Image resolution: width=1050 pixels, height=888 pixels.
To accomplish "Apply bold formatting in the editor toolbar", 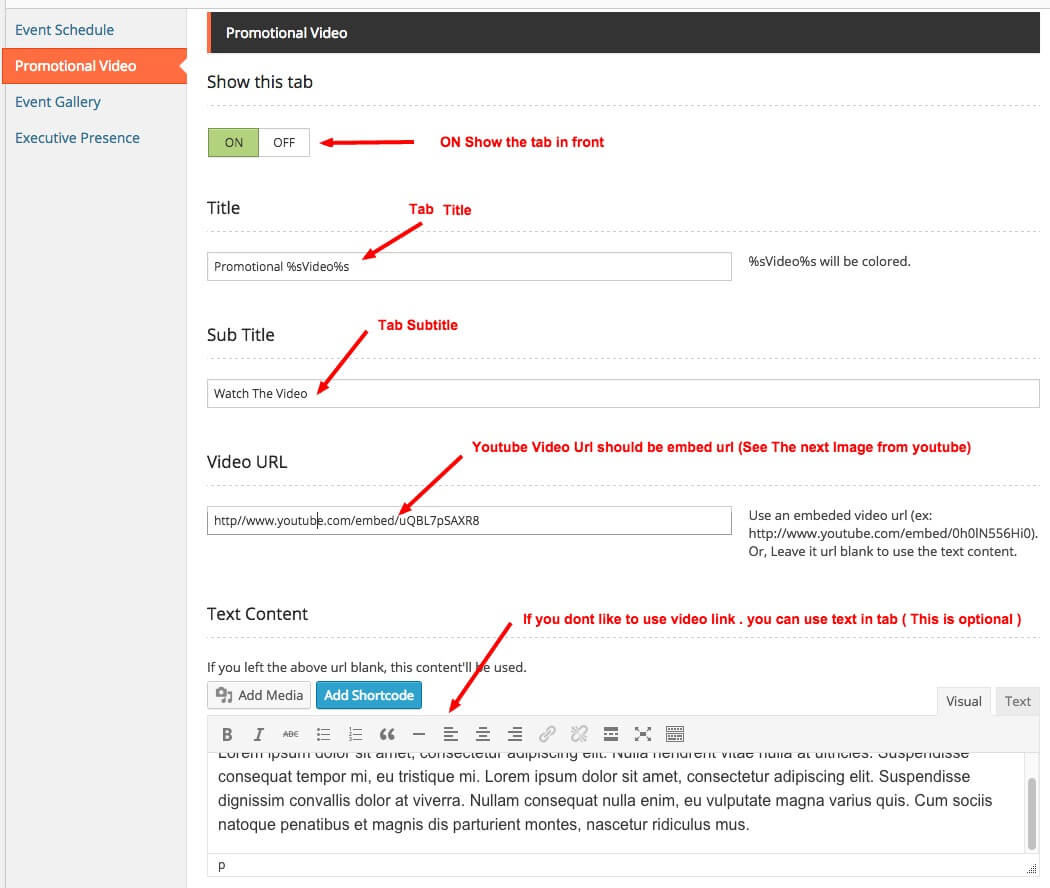I will tap(227, 734).
